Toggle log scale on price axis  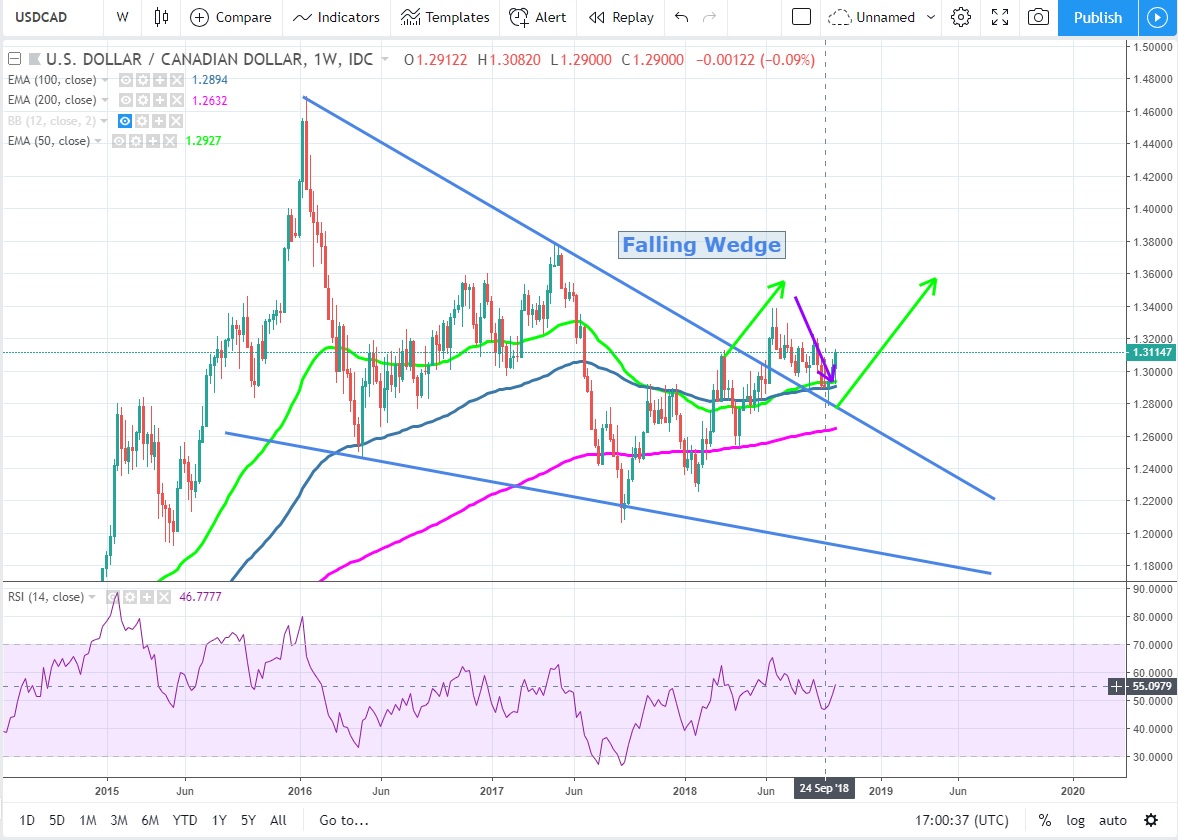[1075, 820]
